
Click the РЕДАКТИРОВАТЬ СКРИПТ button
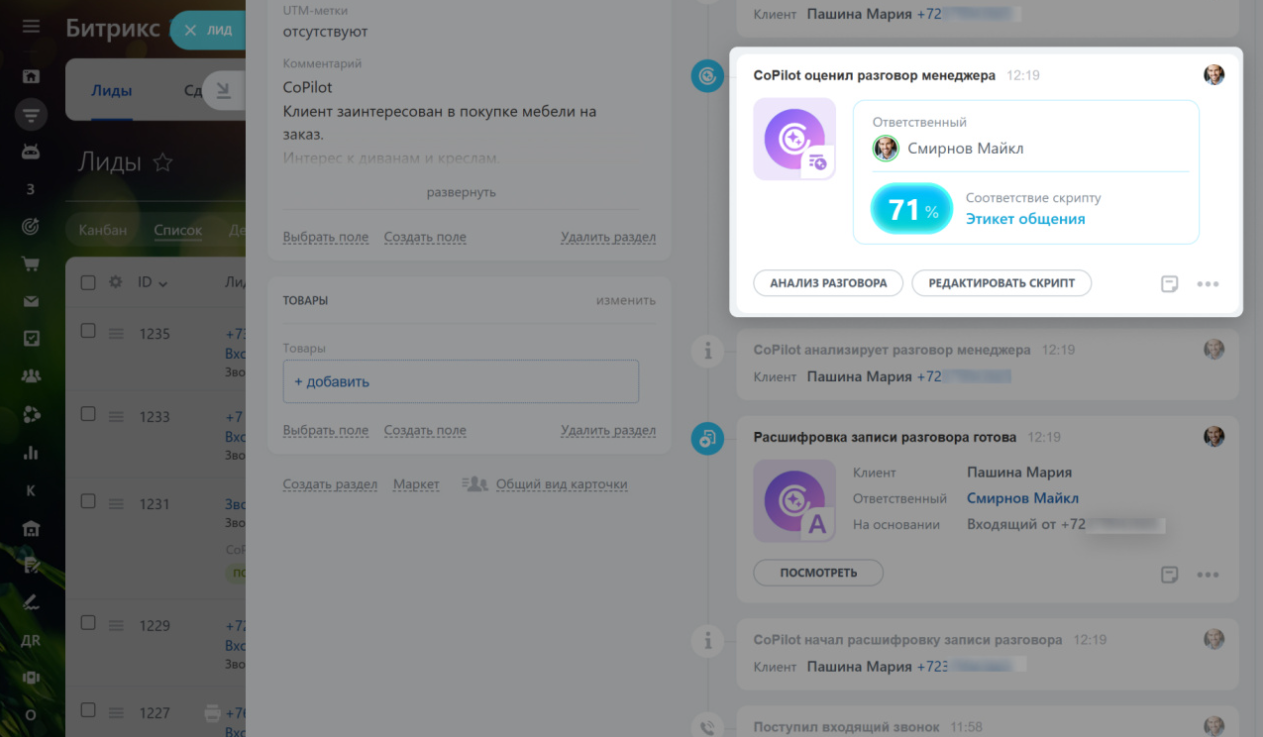pyautogui.click(x=1001, y=283)
